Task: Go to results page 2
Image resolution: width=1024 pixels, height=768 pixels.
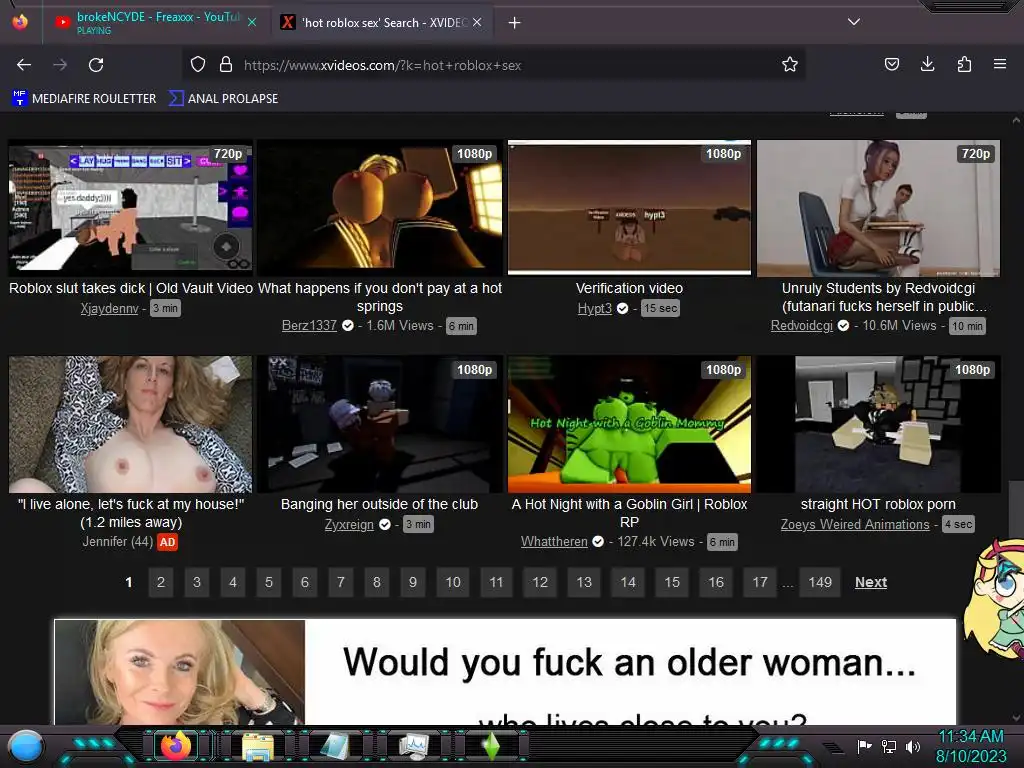Action: pyautogui.click(x=161, y=582)
